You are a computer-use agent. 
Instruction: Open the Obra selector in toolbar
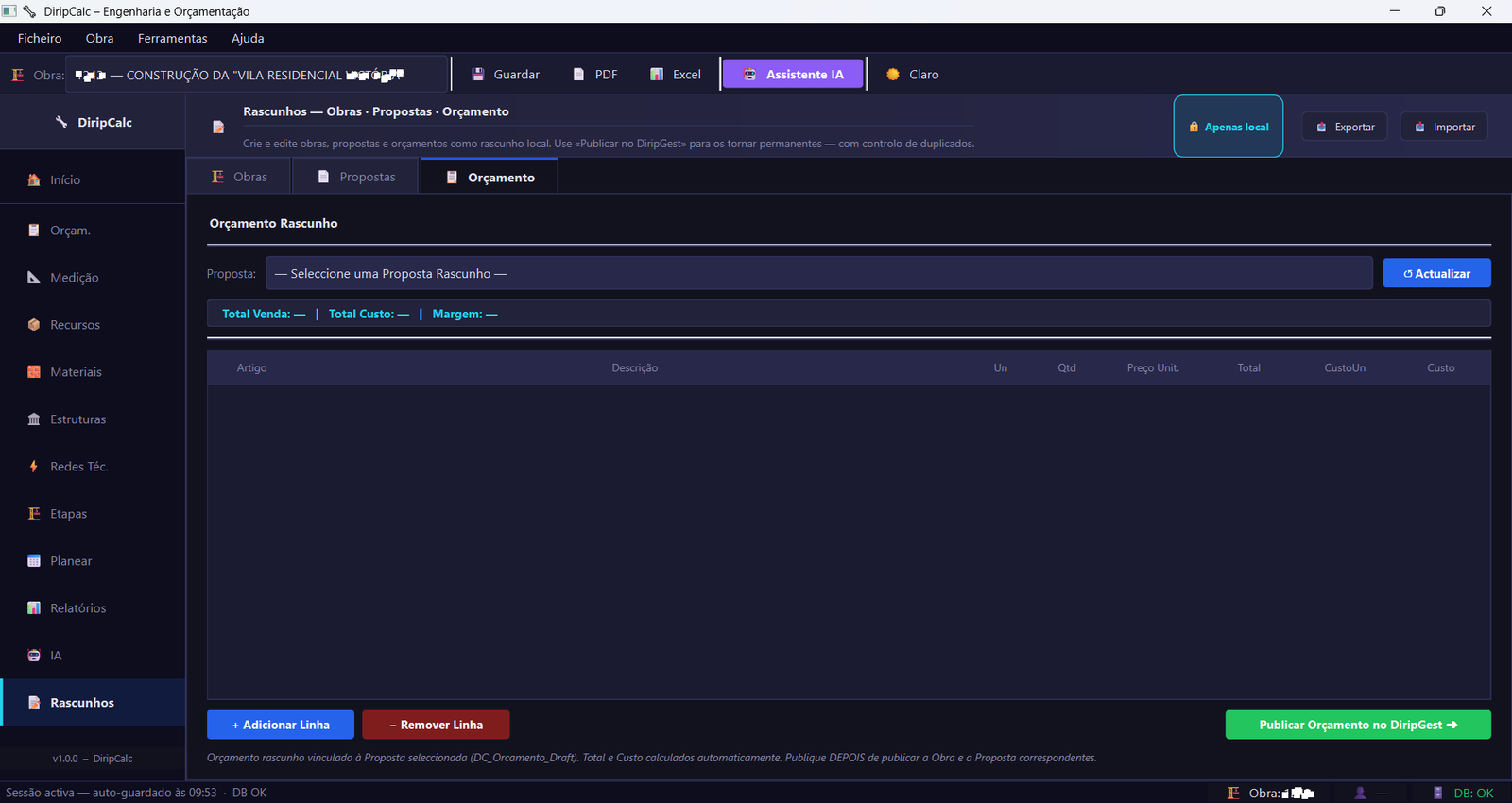coord(257,75)
